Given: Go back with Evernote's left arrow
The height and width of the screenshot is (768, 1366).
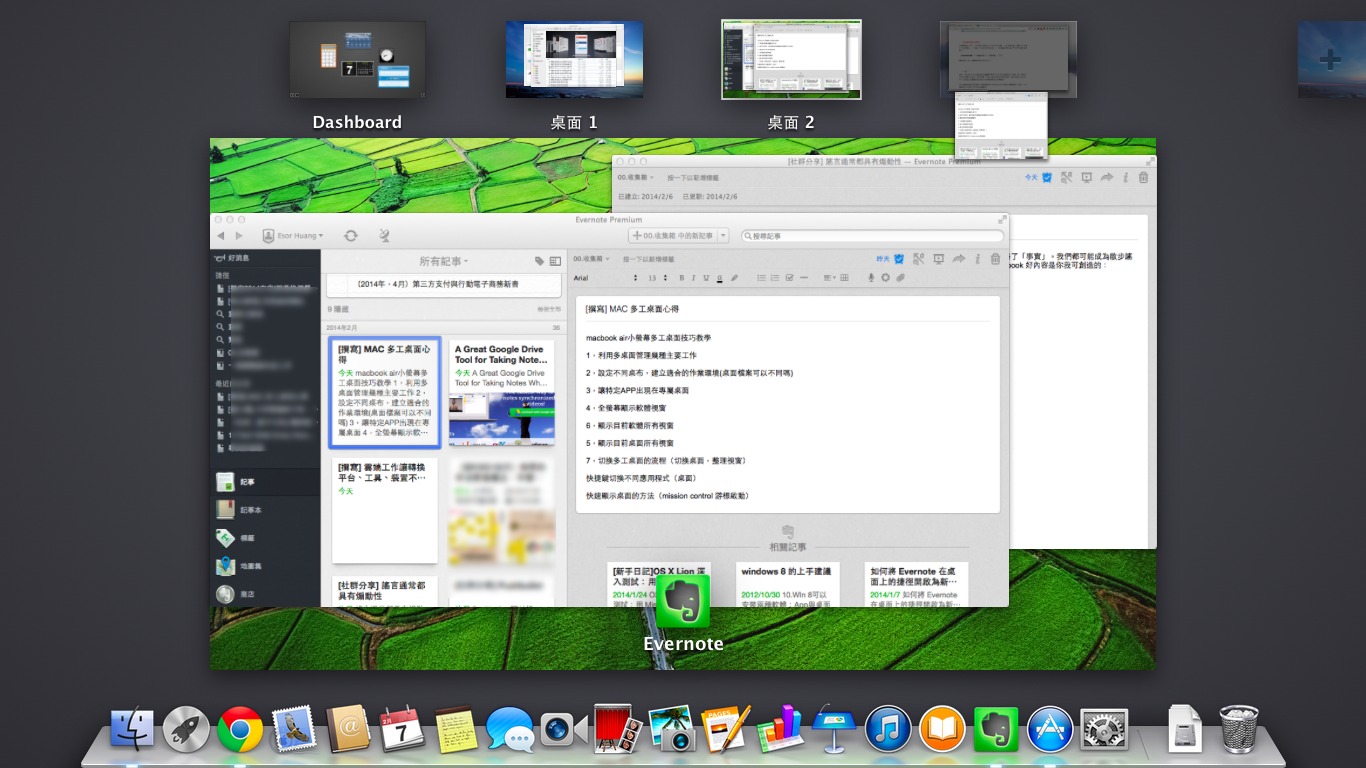Looking at the screenshot, I should [x=221, y=236].
